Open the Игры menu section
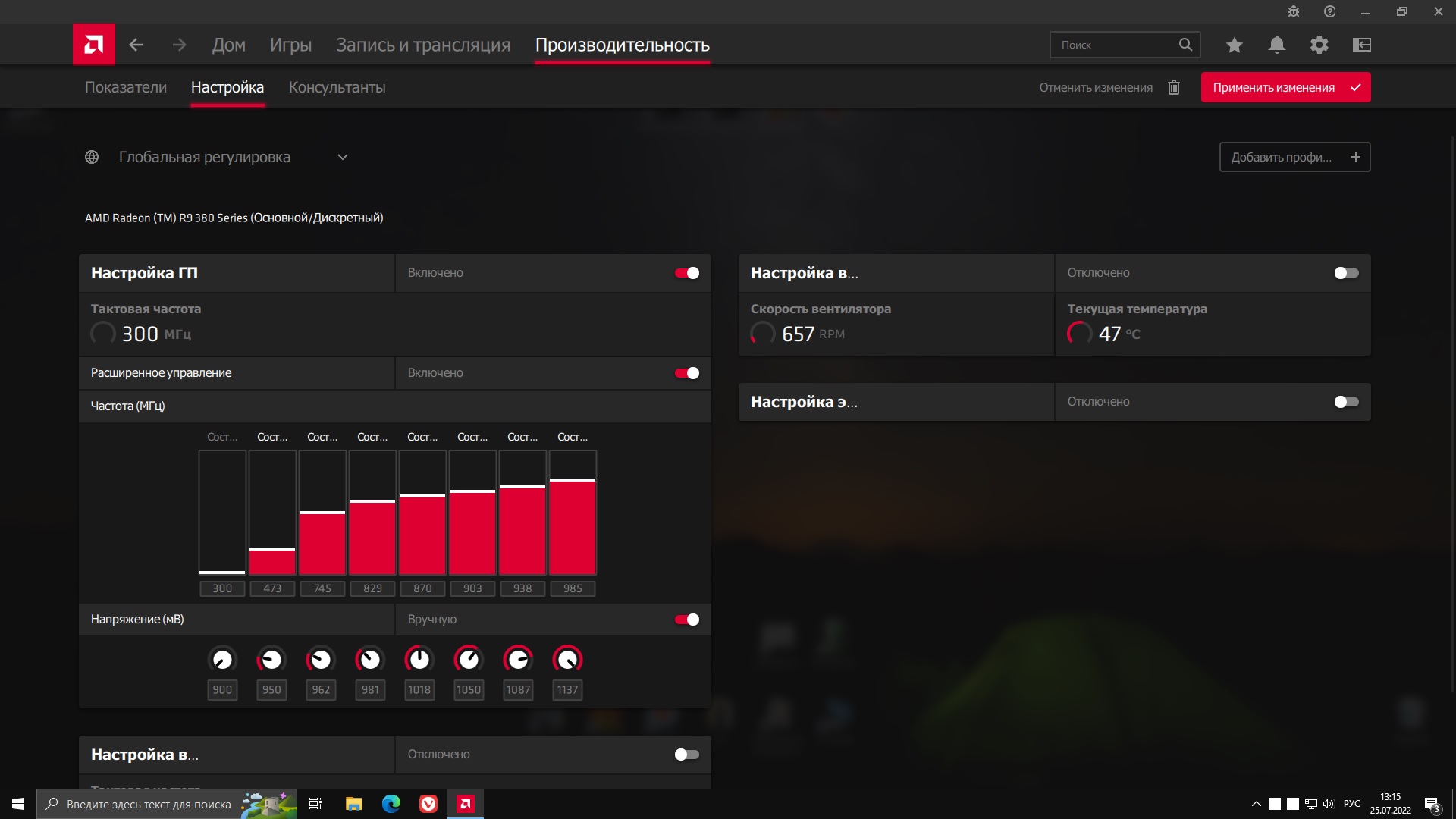This screenshot has width=1456, height=819. tap(290, 45)
